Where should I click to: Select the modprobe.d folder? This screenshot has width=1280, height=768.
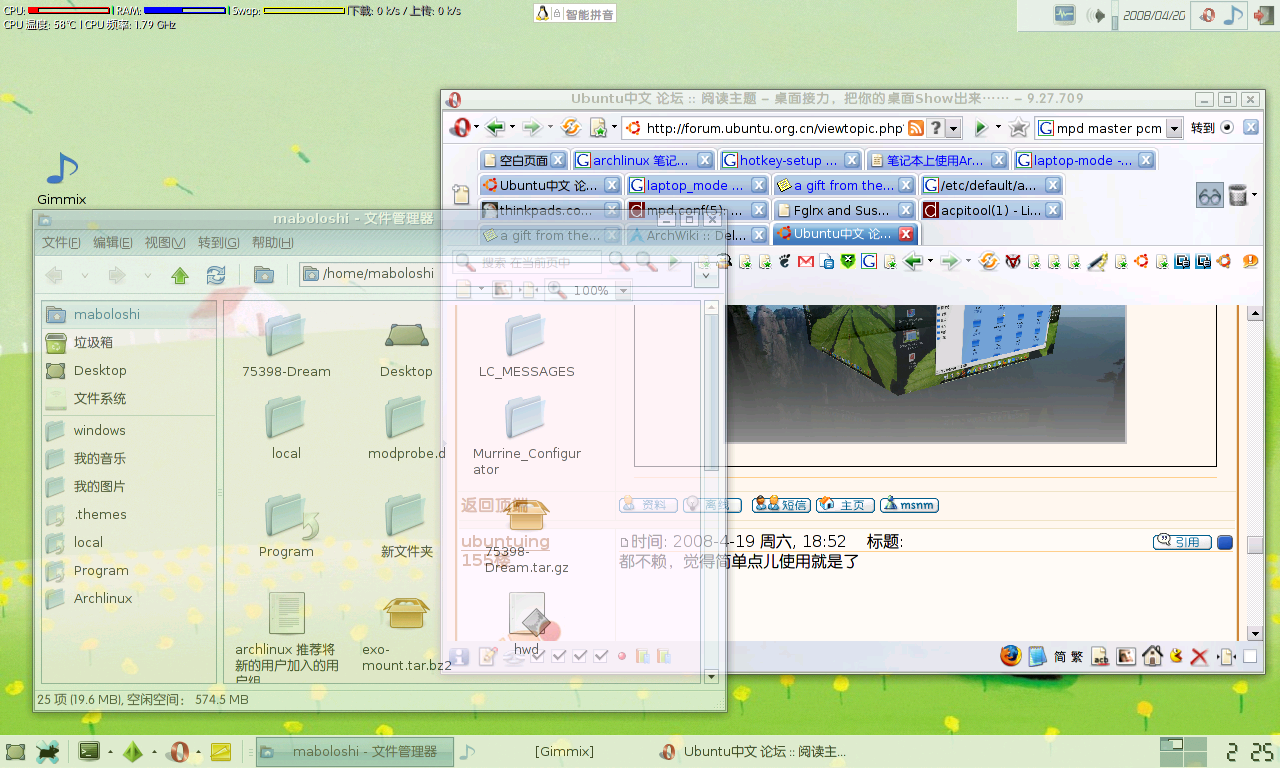[x=406, y=427]
